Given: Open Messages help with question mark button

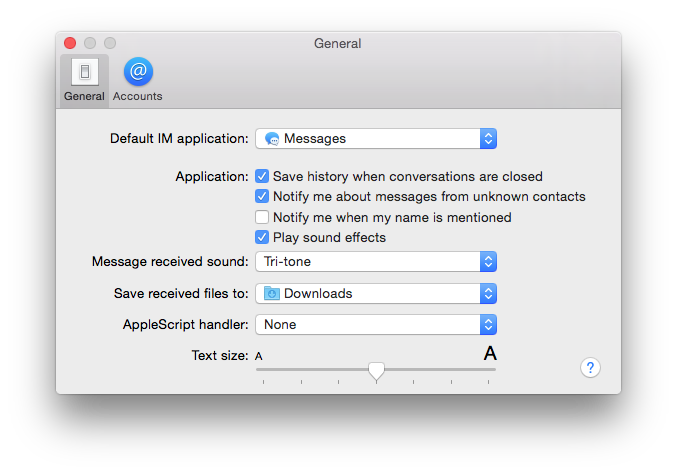Looking at the screenshot, I should tap(590, 367).
